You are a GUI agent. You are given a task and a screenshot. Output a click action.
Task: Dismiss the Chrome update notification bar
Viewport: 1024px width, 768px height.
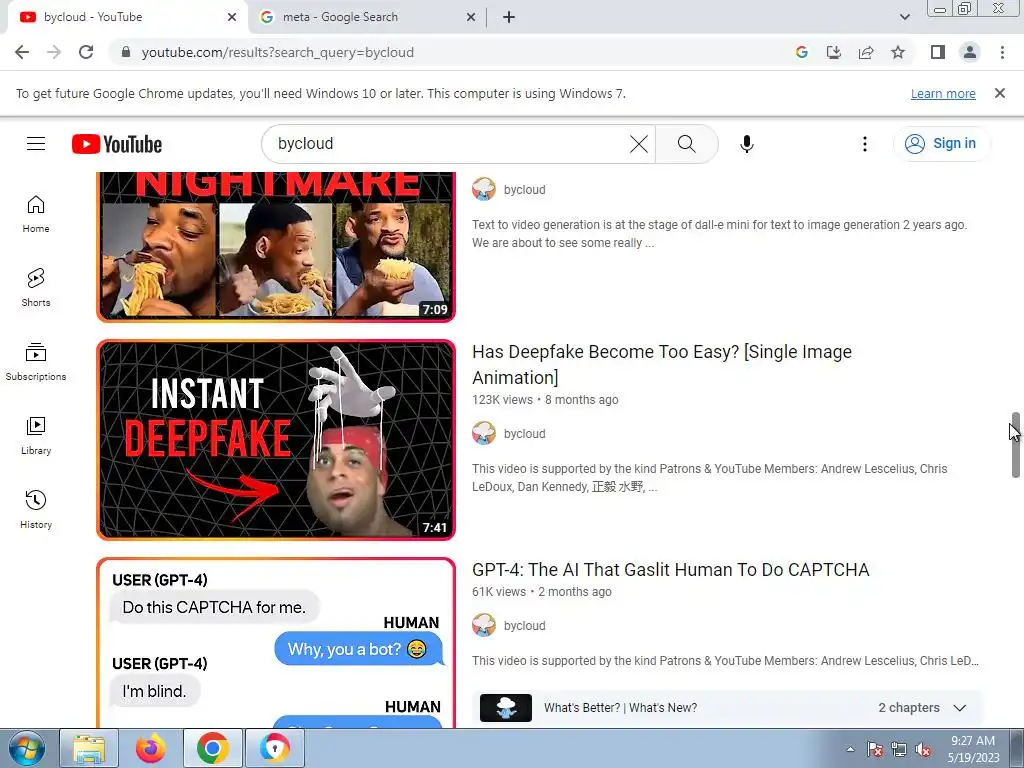pyautogui.click(x=1000, y=93)
